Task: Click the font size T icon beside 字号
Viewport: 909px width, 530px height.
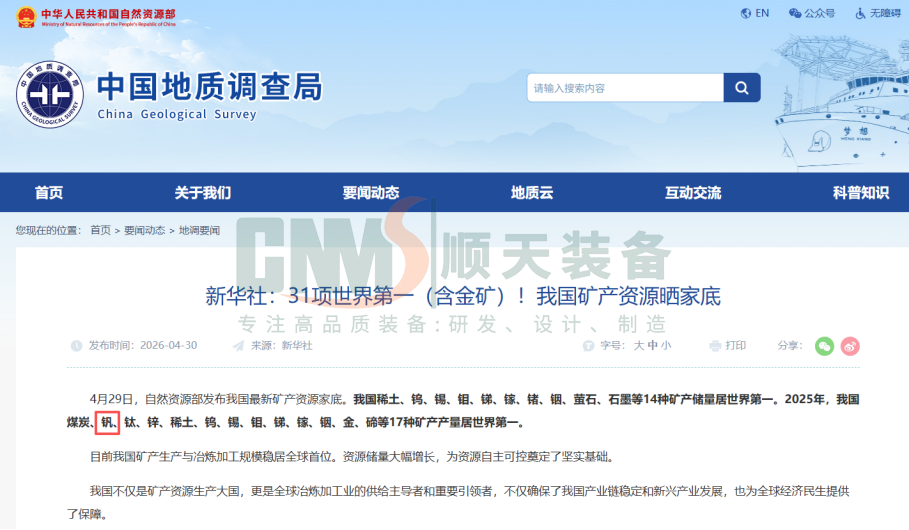Action: [x=588, y=346]
